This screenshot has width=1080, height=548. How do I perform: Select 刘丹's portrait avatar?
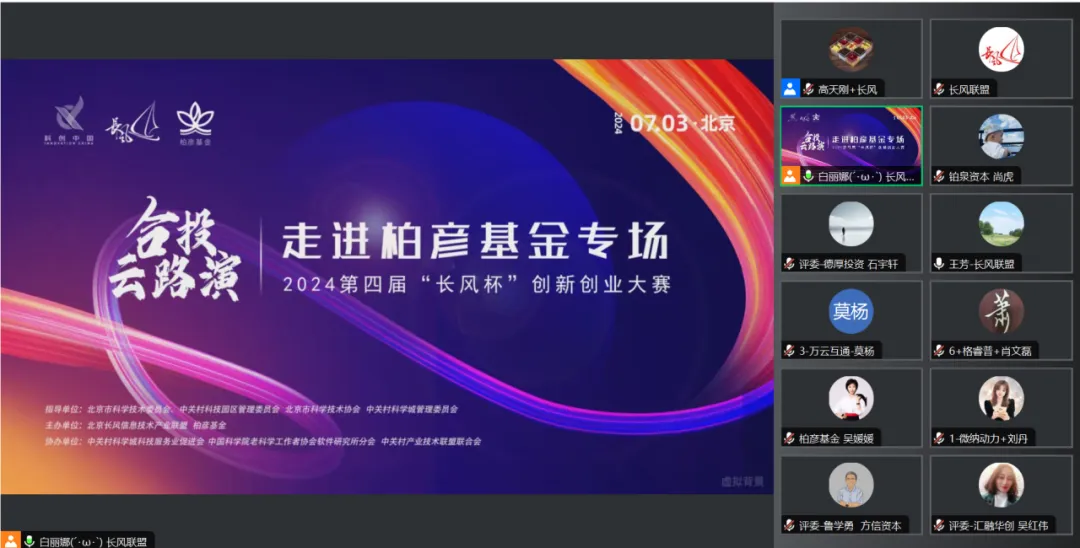[x=1001, y=399]
